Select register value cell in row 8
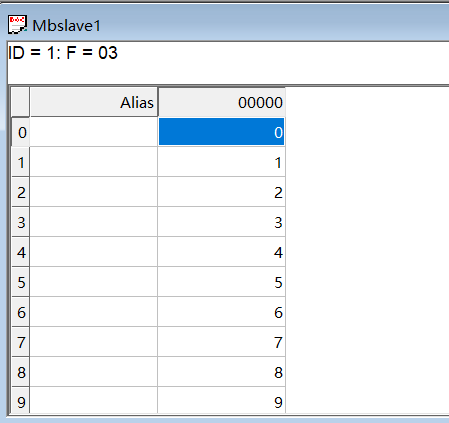 point(222,372)
